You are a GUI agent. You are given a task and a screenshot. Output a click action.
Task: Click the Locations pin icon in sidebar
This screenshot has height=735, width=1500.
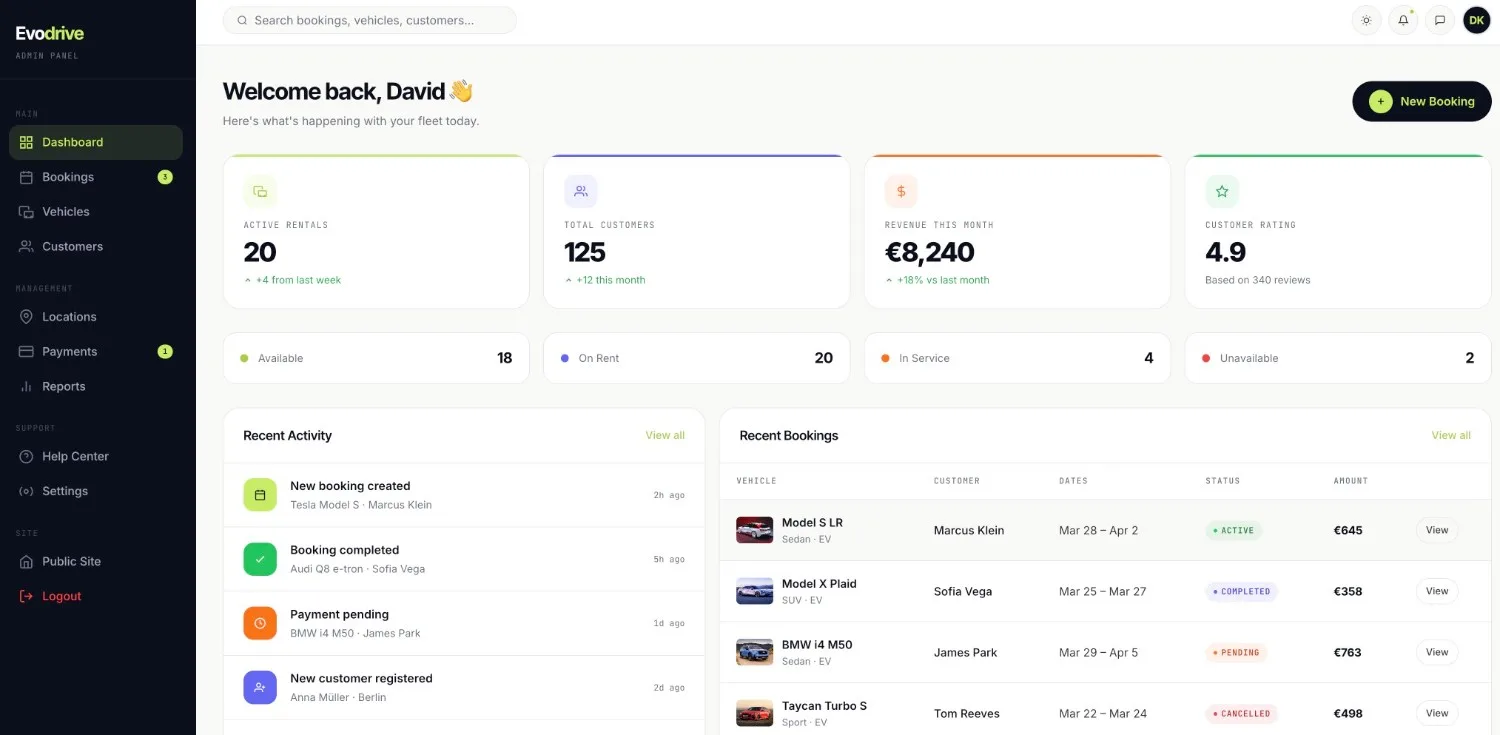tap(26, 317)
